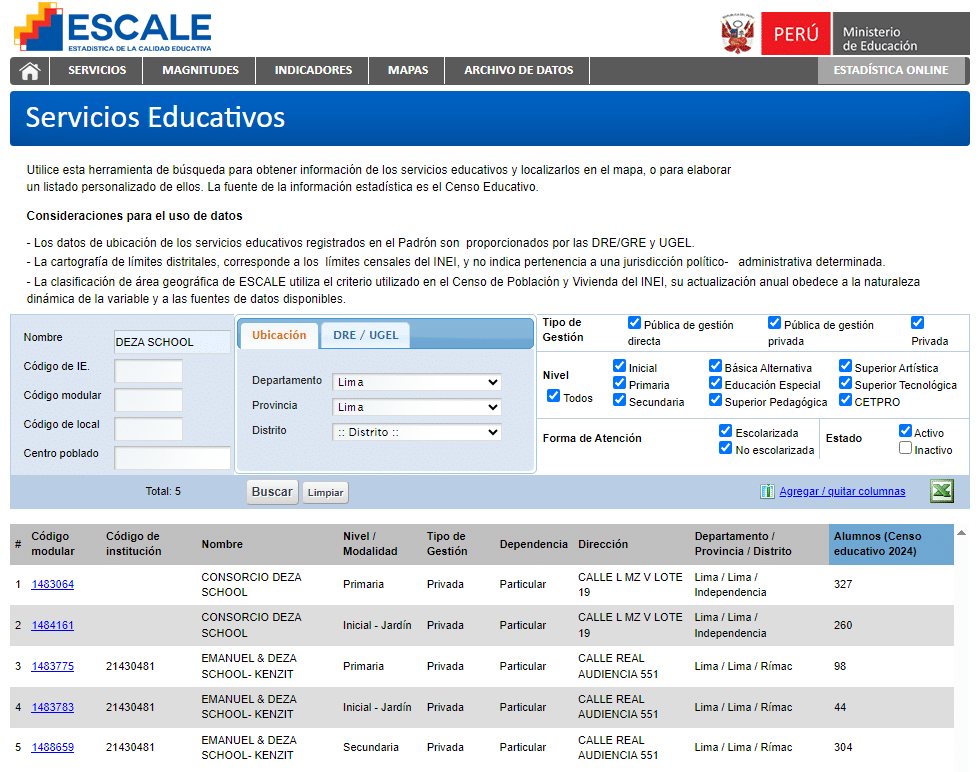Viewport: 980px width, 772px height.
Task: Click the add/remove columns icon
Action: pos(767,491)
